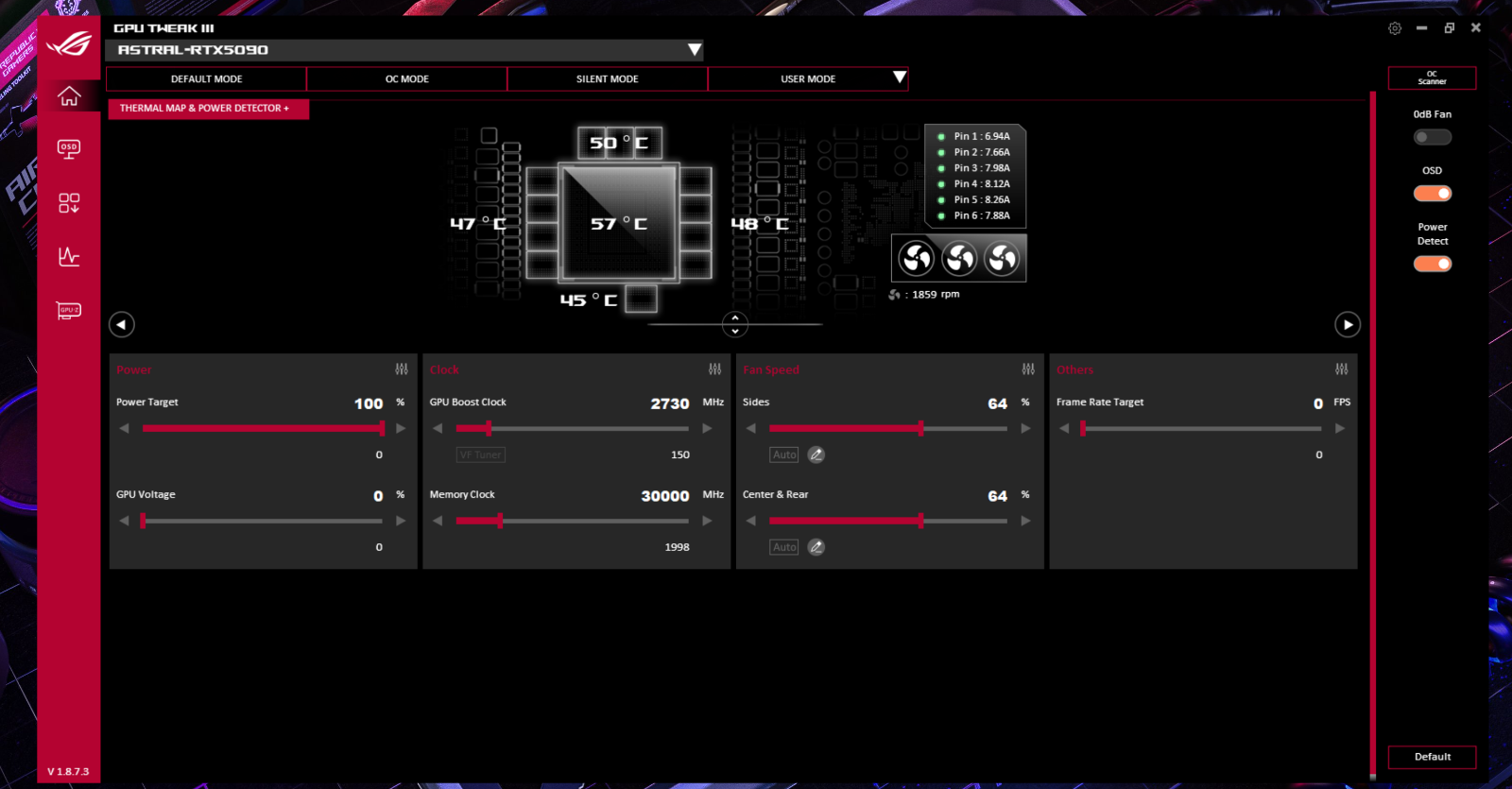
Task: Disable the Power Detect switch
Action: point(1433,264)
